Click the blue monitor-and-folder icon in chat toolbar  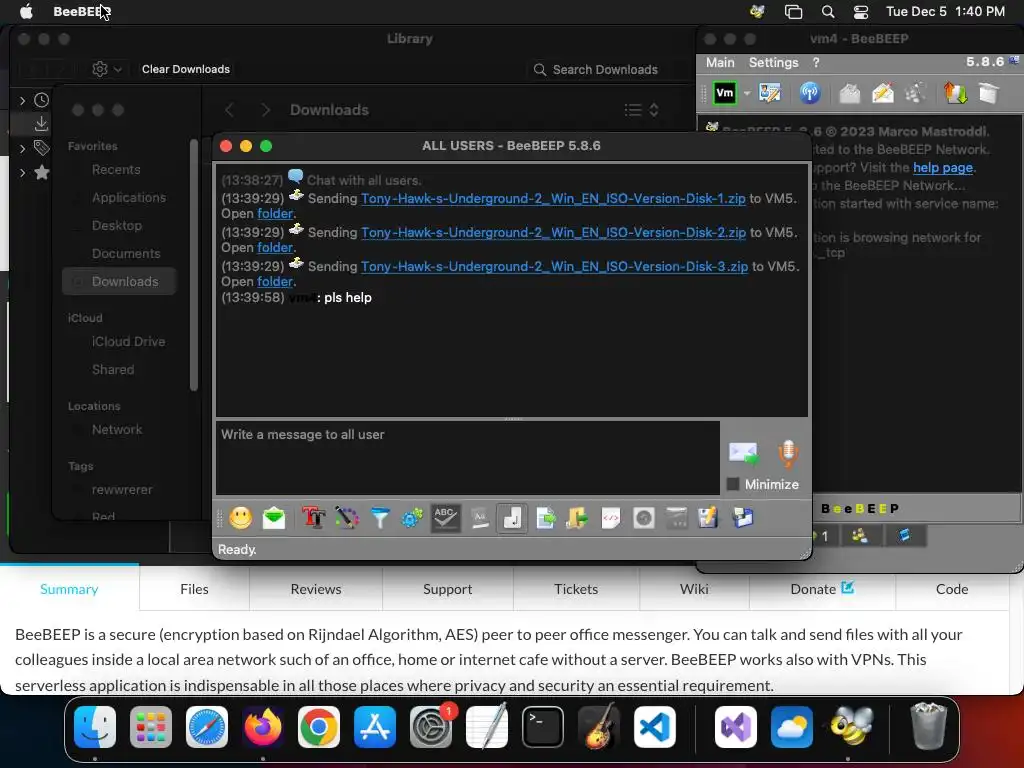(x=743, y=519)
